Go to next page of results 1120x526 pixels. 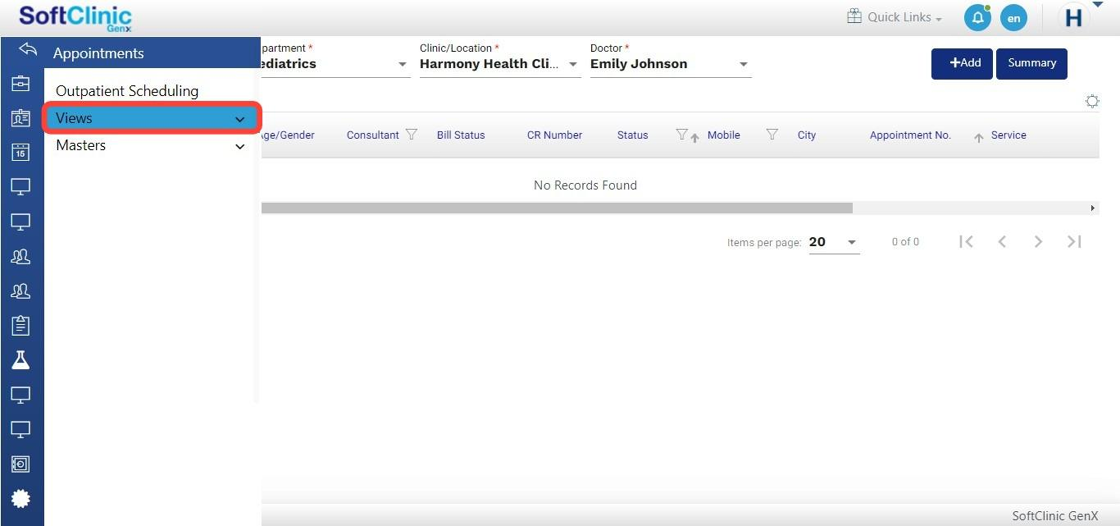[1039, 242]
